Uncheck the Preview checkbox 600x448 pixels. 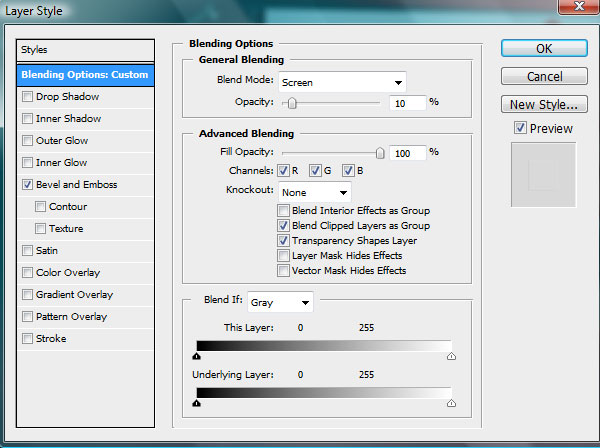[x=520, y=128]
